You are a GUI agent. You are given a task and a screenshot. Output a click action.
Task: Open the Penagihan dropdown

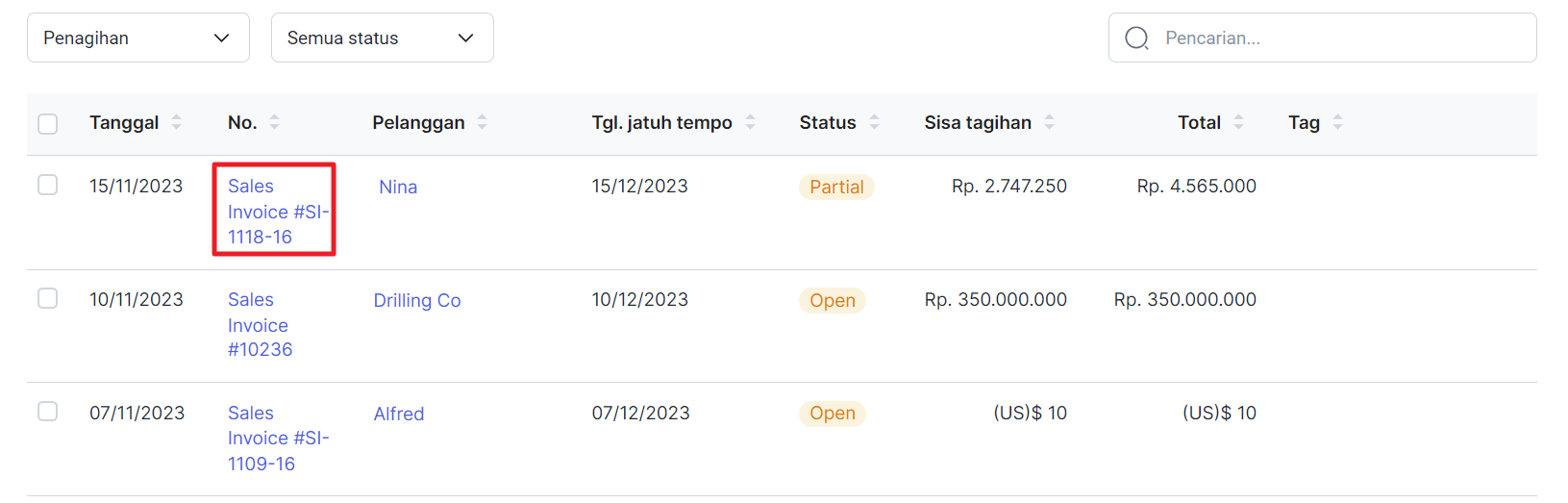(x=138, y=38)
